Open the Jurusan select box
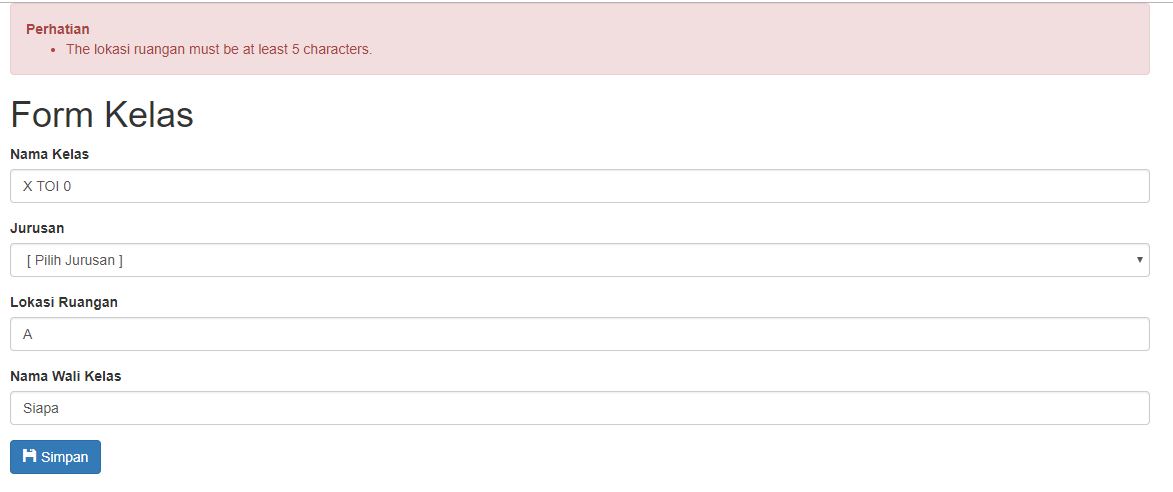Viewport: 1173px width, 492px height. click(580, 260)
